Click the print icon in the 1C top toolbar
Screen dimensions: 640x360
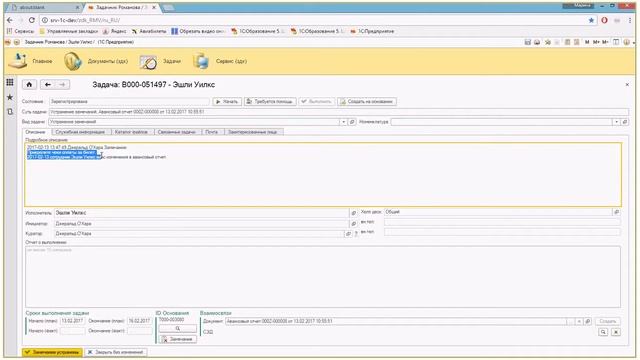coord(537,42)
